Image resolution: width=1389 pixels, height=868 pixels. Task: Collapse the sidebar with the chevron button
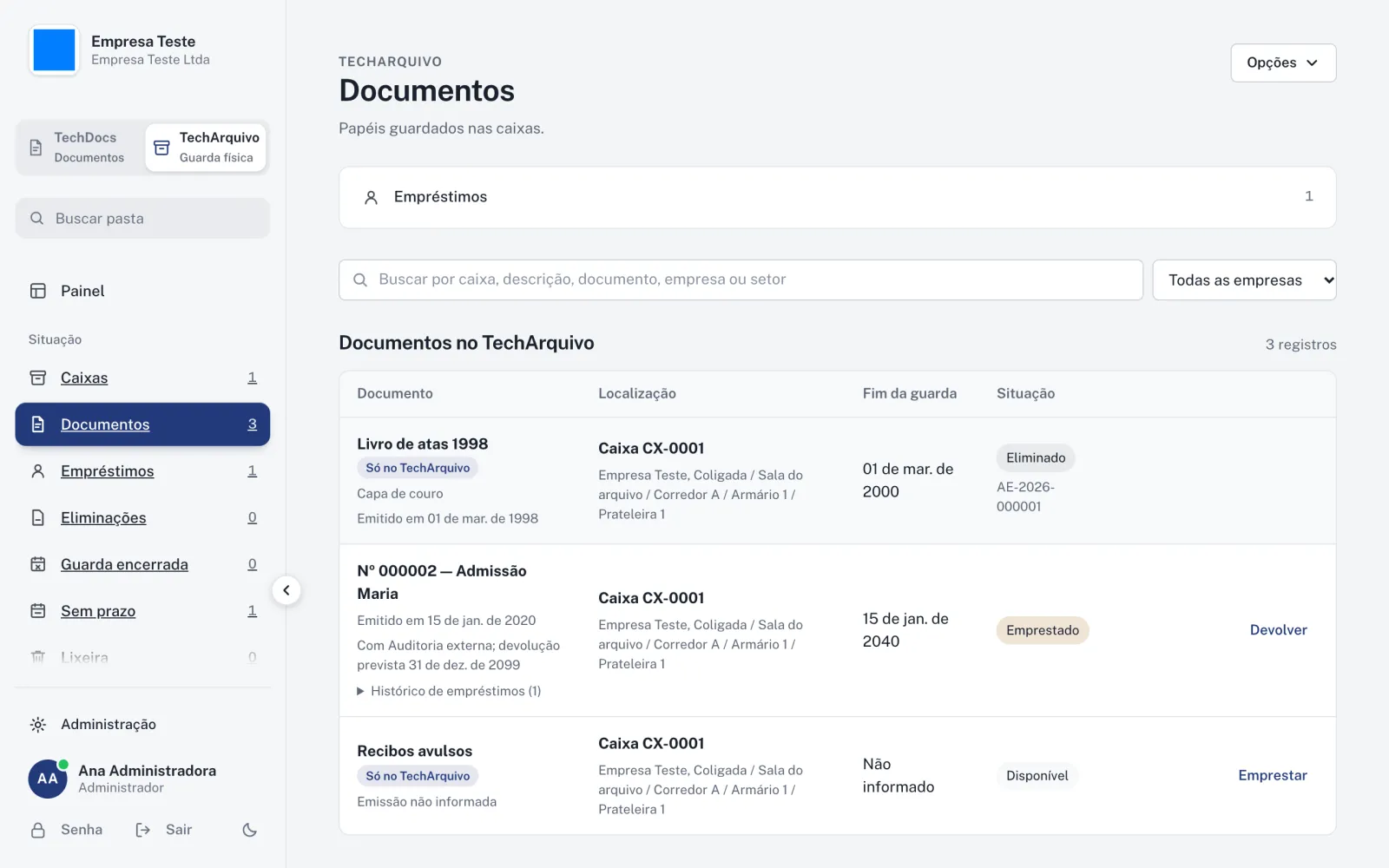click(286, 590)
